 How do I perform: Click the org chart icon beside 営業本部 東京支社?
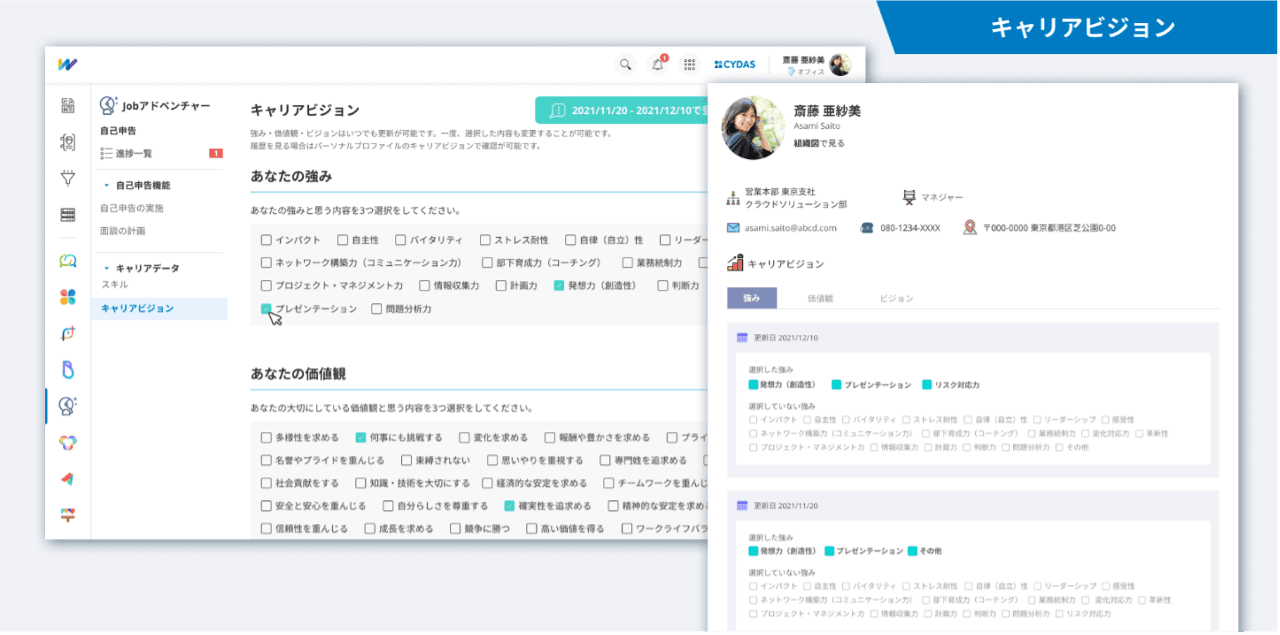point(734,197)
